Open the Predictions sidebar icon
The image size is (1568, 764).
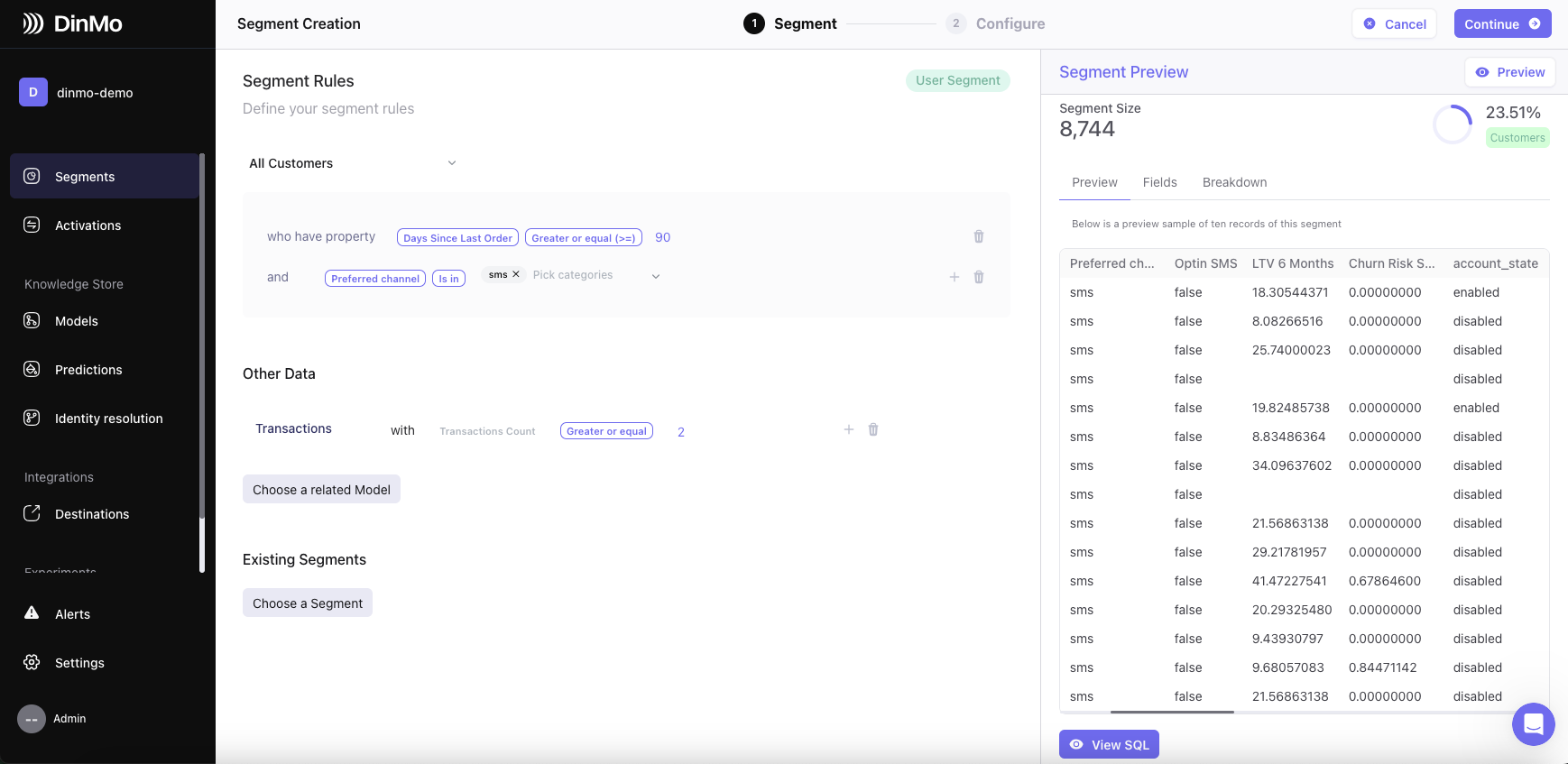tap(32, 369)
